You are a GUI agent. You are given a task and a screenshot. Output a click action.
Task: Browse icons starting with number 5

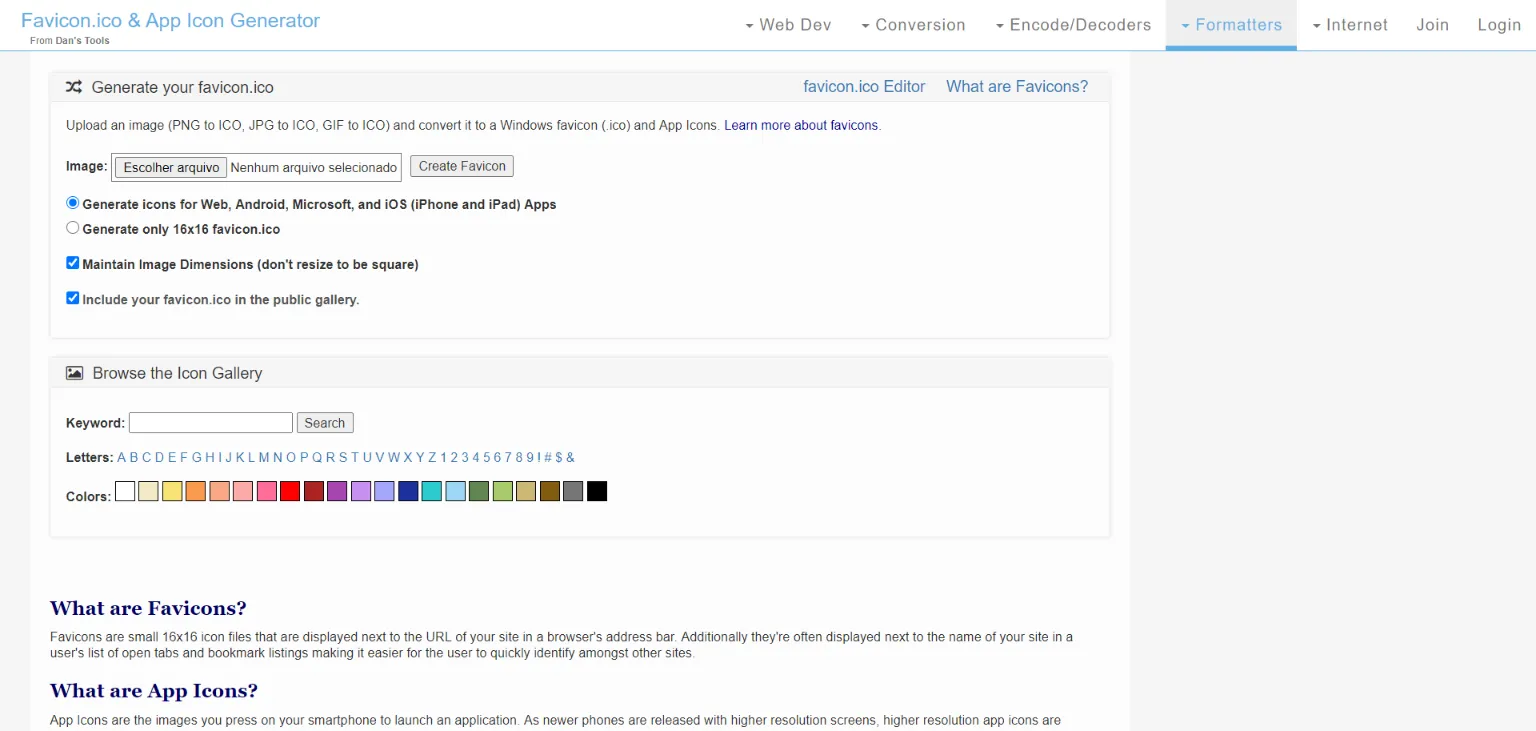487,457
